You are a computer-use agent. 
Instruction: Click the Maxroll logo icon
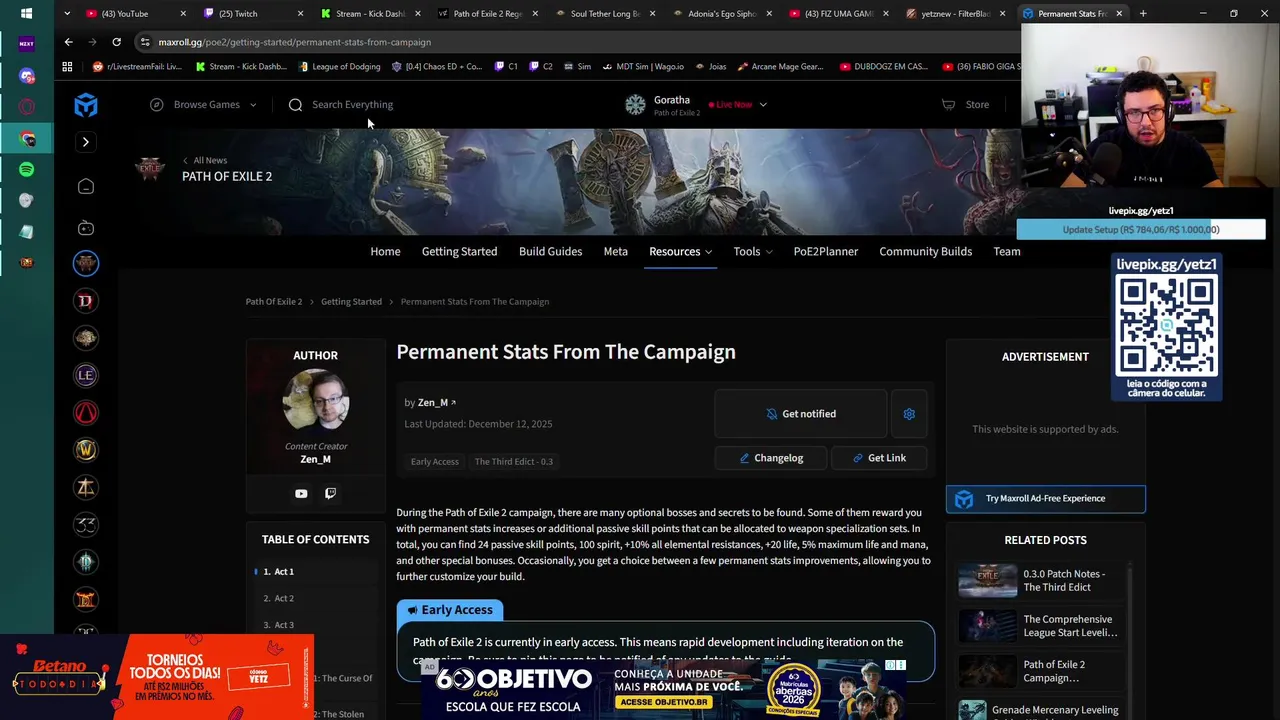(x=86, y=104)
